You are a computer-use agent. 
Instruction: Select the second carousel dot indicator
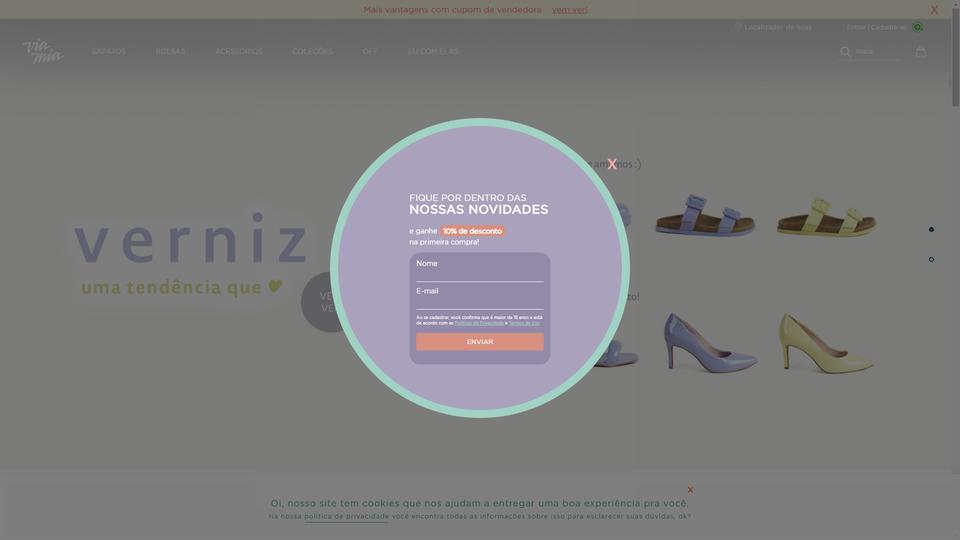pos(931,260)
